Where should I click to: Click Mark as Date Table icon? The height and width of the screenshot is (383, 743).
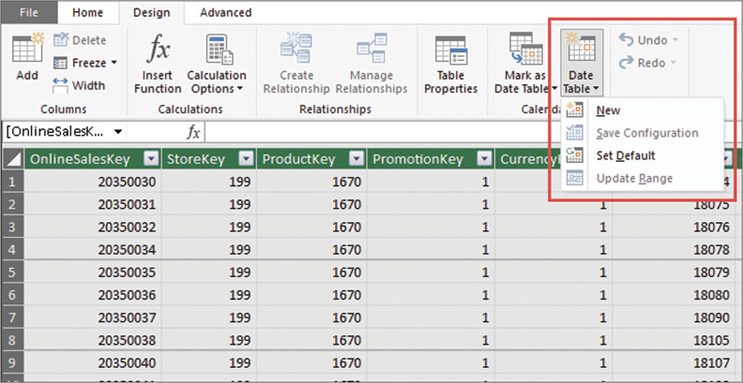coord(526,49)
